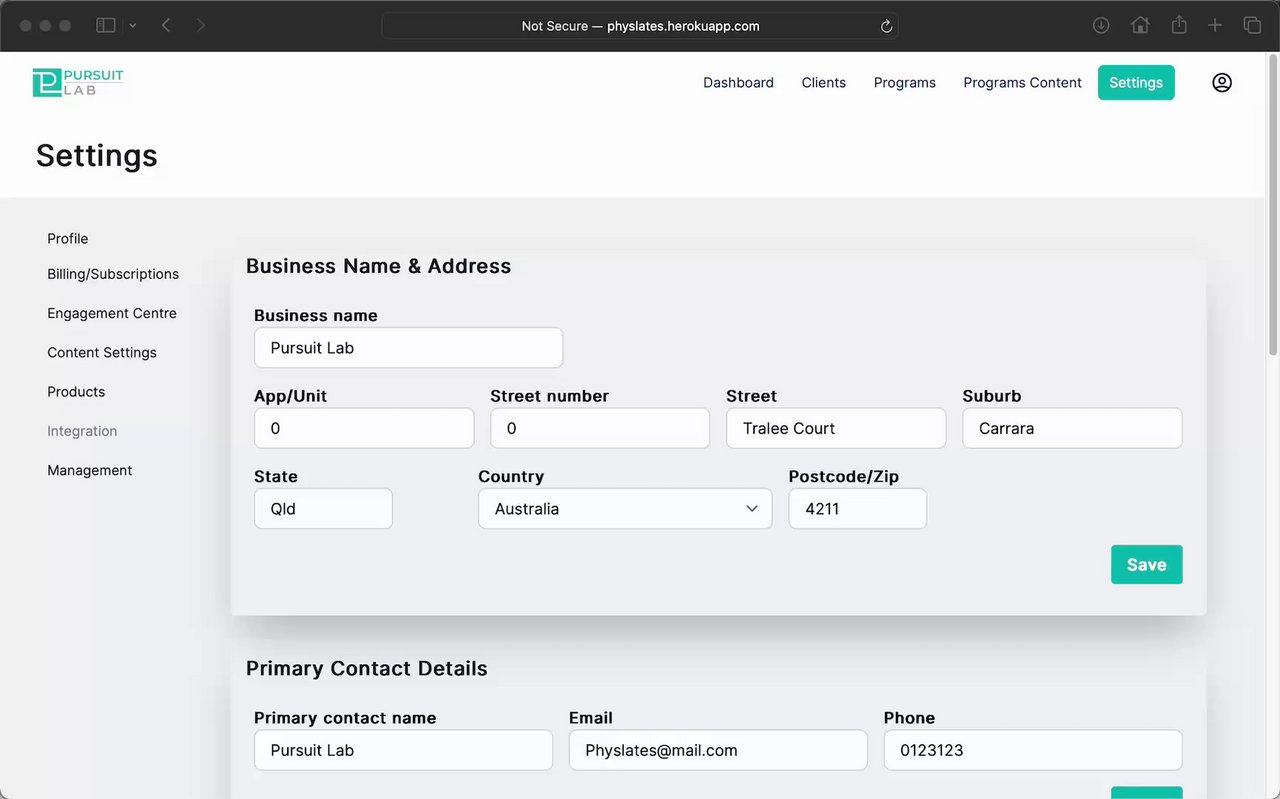1280x799 pixels.
Task: Open the Dashboard nav item
Action: (x=738, y=83)
